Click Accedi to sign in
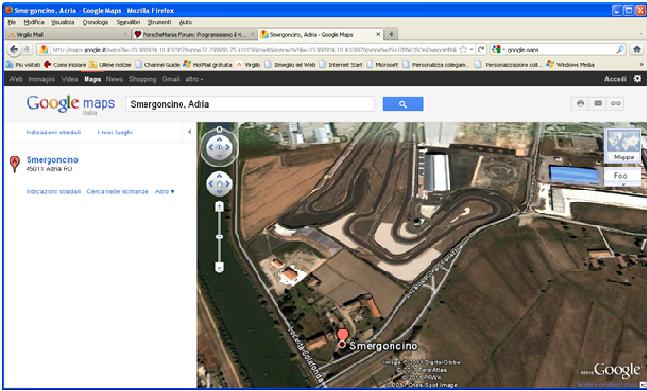This screenshot has width=647, height=391. click(x=615, y=79)
